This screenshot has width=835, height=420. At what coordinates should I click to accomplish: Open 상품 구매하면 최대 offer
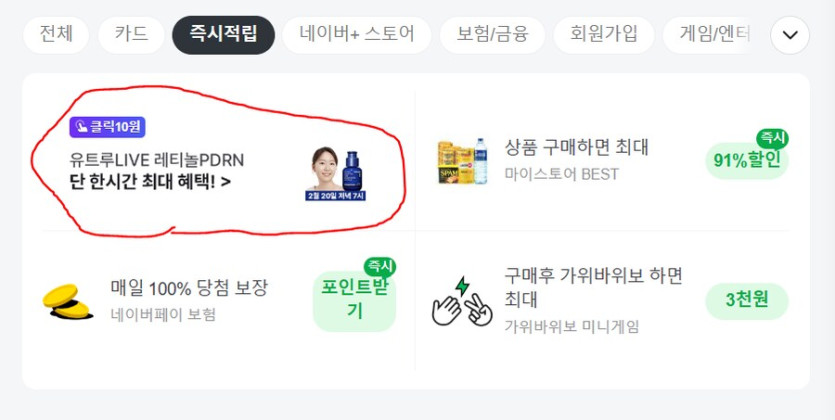577,147
